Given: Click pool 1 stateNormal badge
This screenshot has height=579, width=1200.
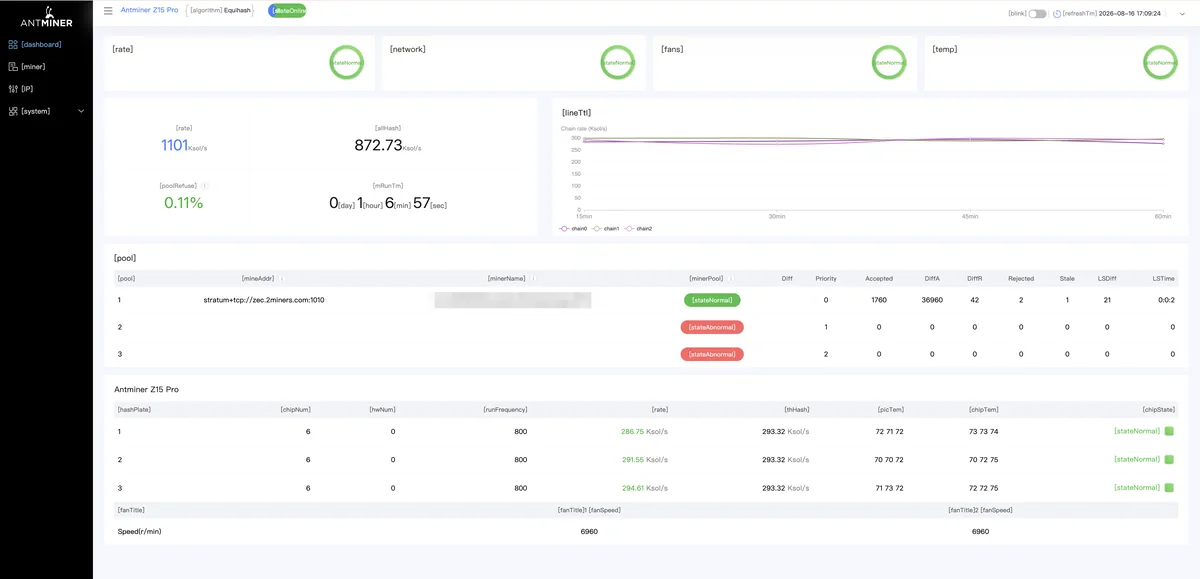Looking at the screenshot, I should (x=712, y=300).
